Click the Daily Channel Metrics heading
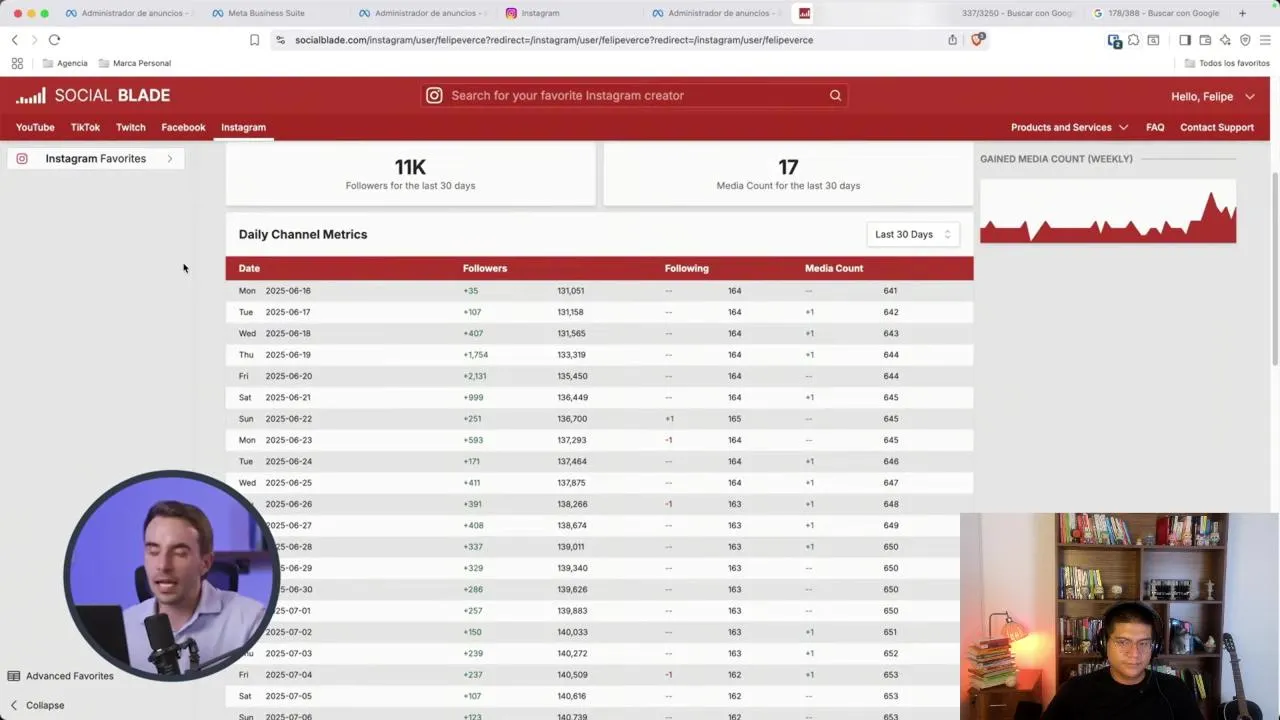1280x720 pixels. coord(303,234)
